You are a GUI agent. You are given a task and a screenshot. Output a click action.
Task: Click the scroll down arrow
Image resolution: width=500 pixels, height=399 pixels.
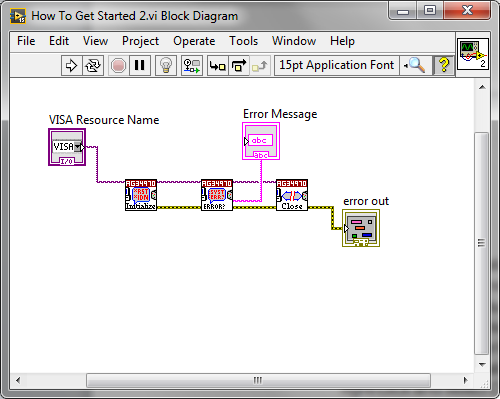pos(482,365)
